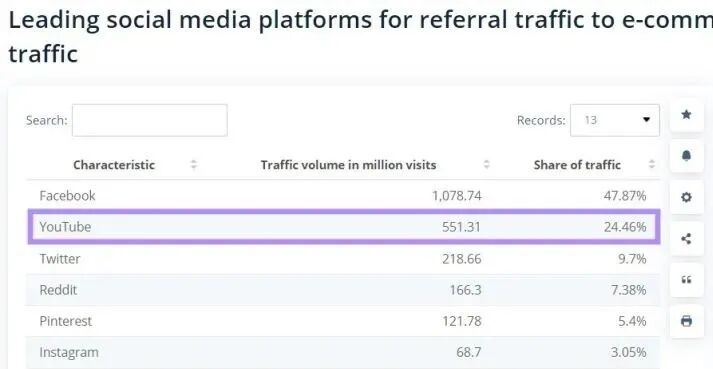The width and height of the screenshot is (713, 369).
Task: Select the Twitter row
Action: [x=343, y=259]
